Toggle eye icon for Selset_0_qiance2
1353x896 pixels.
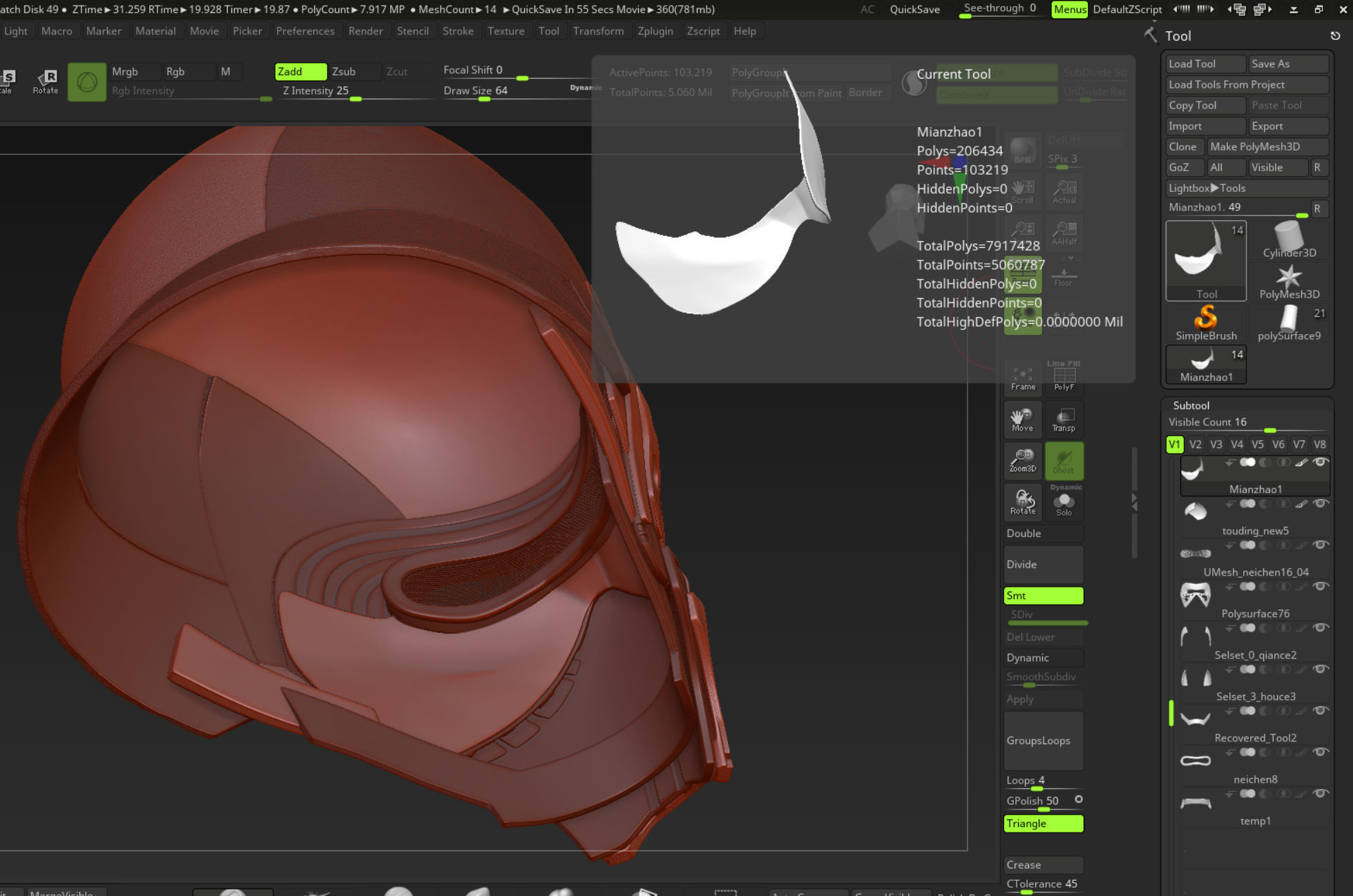point(1320,628)
